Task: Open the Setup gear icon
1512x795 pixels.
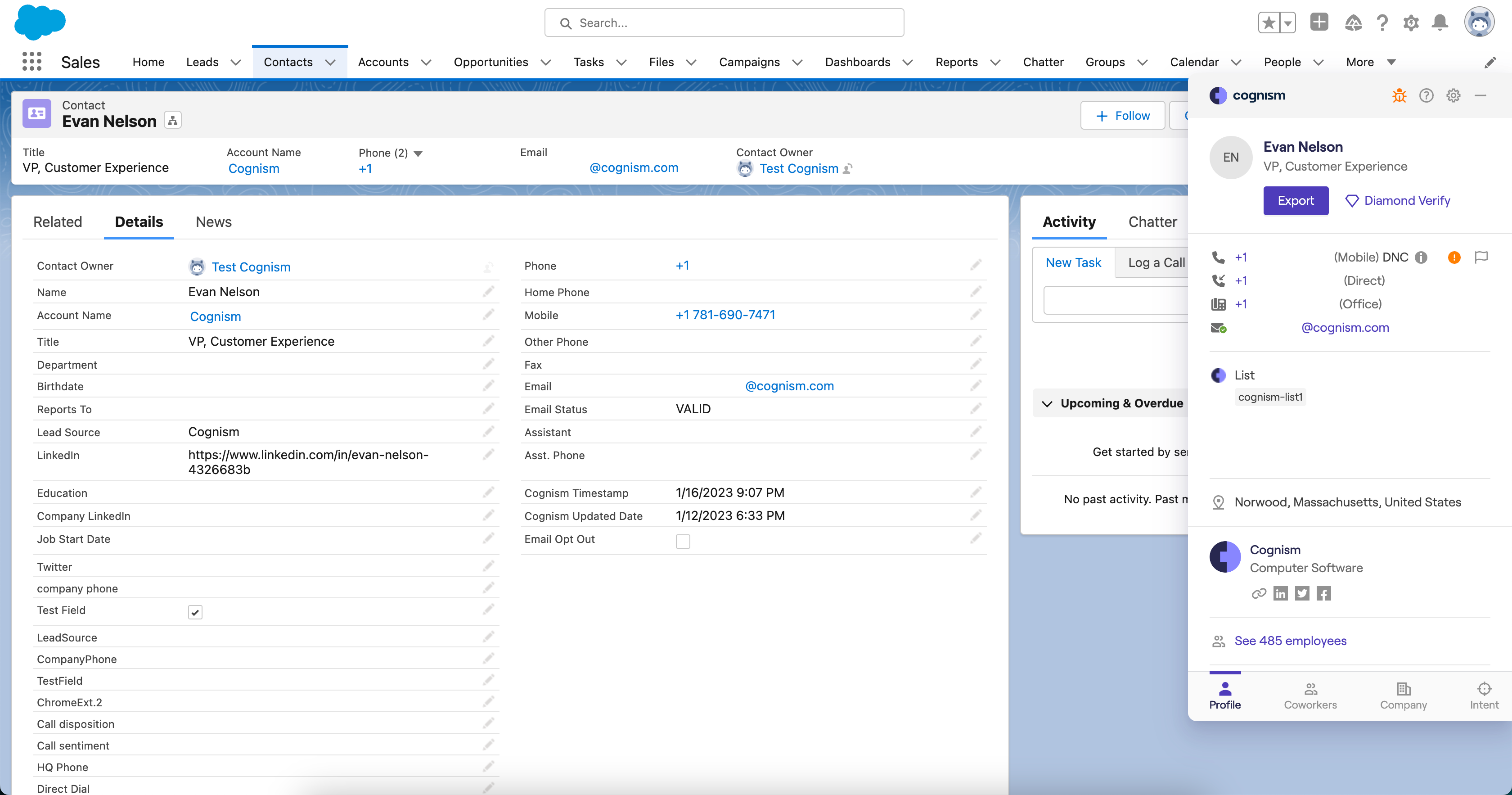Action: 1410,23
